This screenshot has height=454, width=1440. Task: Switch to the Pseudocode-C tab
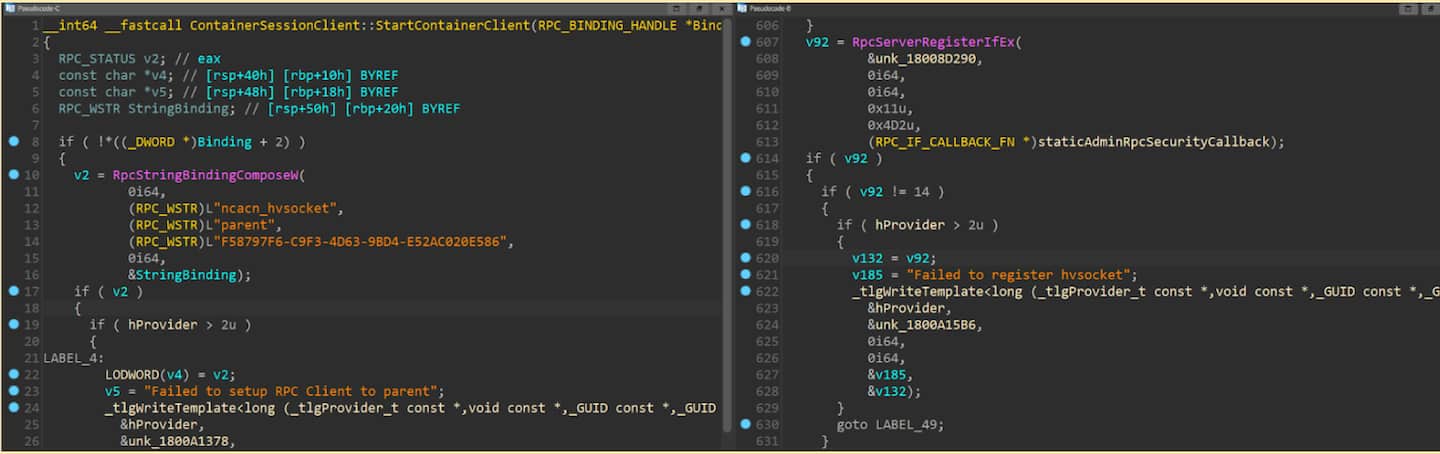38,8
